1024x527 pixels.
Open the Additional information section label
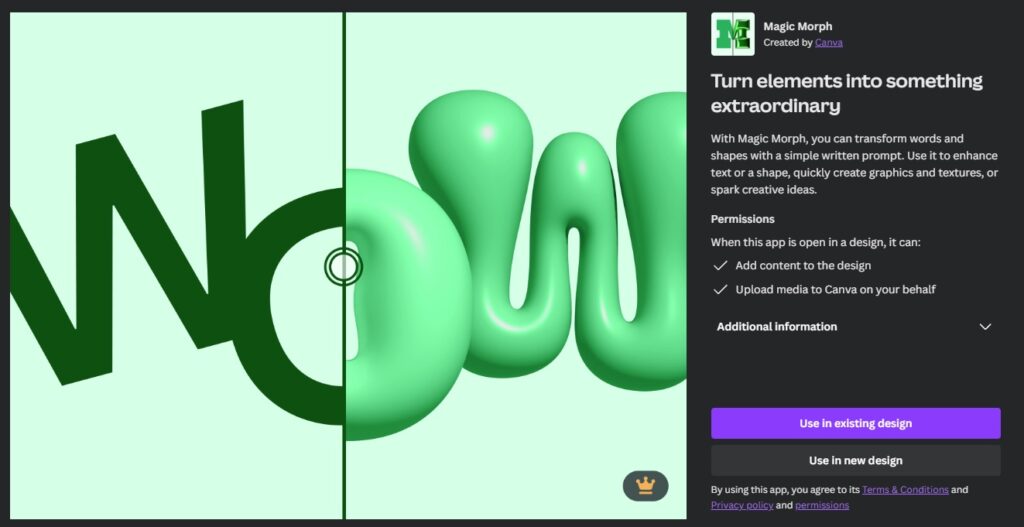click(776, 327)
